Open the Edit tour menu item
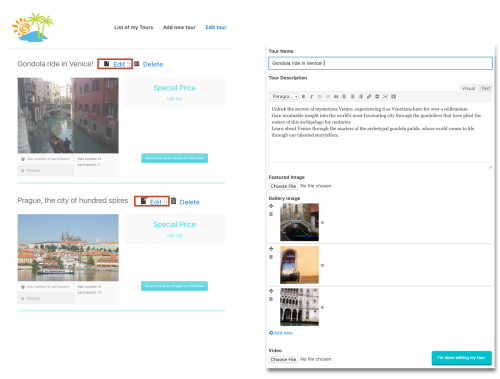 [216, 27]
